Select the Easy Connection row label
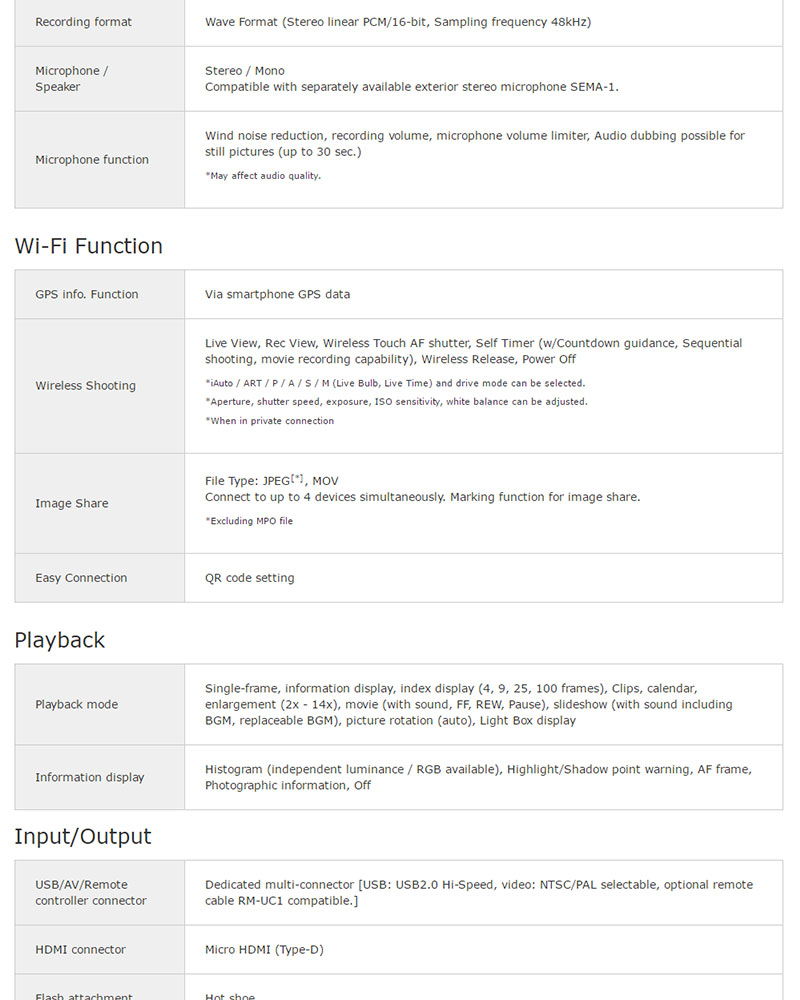 point(81,578)
